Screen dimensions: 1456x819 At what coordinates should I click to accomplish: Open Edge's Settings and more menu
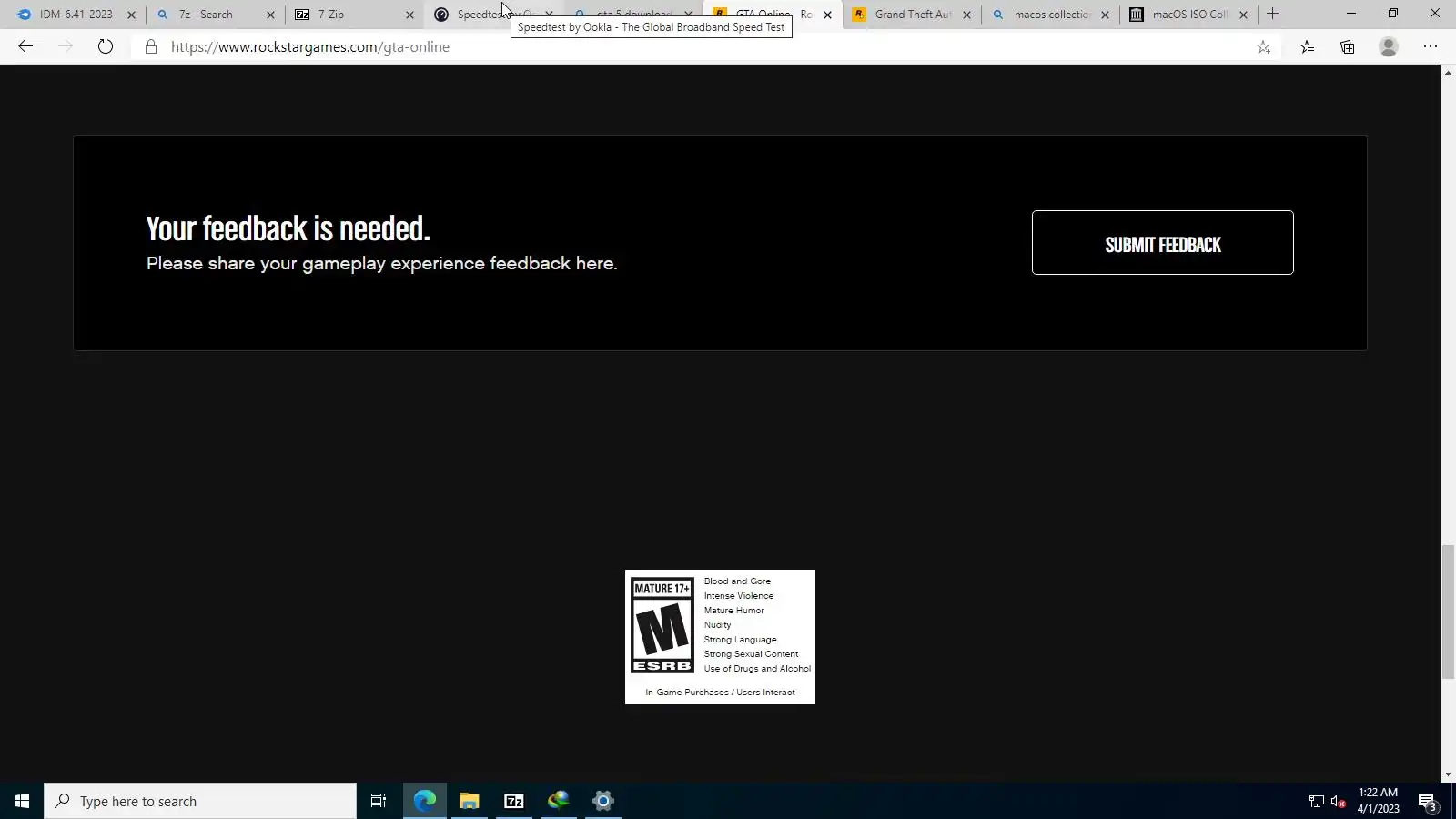click(1431, 47)
